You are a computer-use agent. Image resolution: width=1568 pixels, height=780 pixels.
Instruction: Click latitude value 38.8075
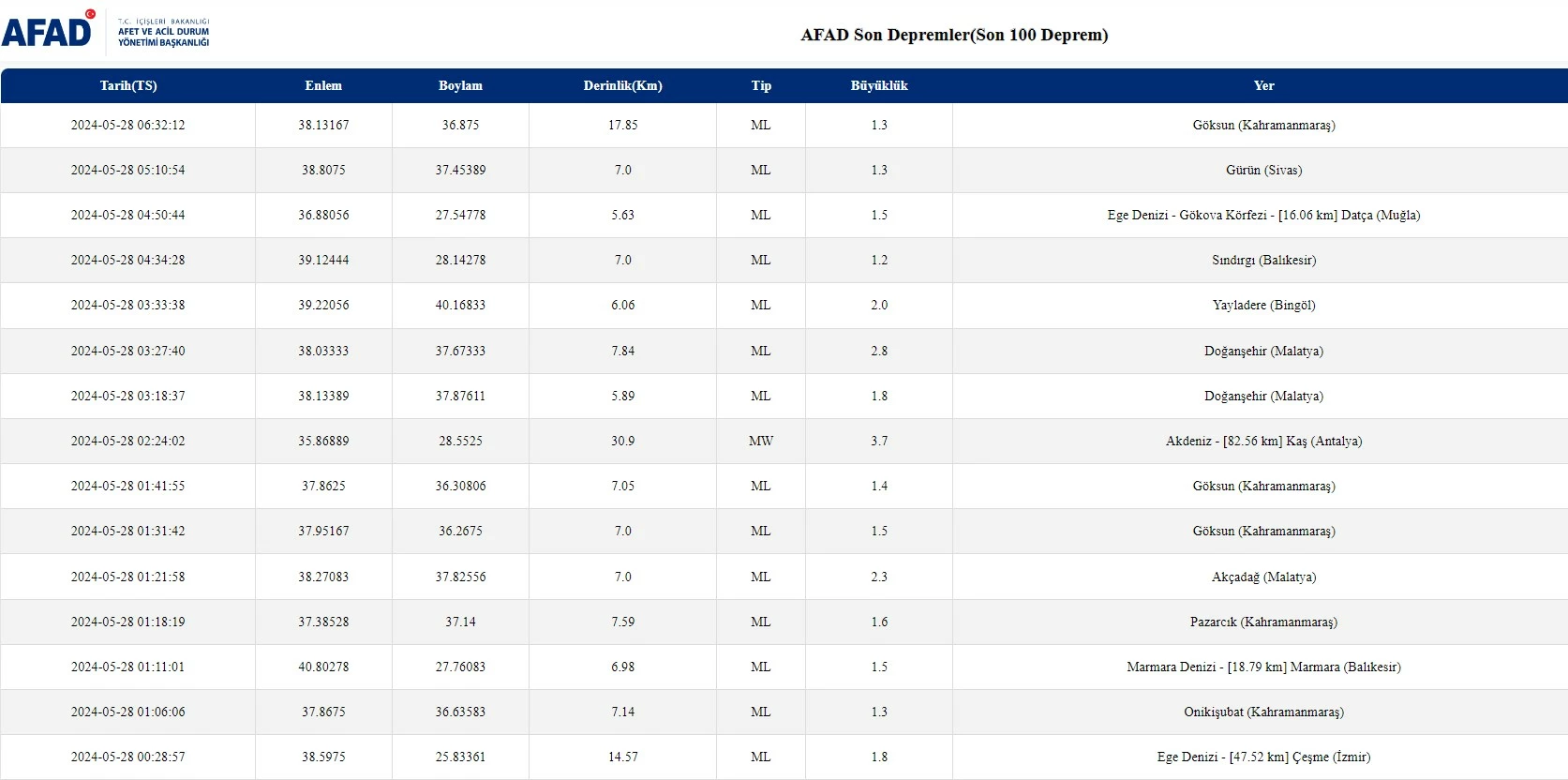(323, 170)
